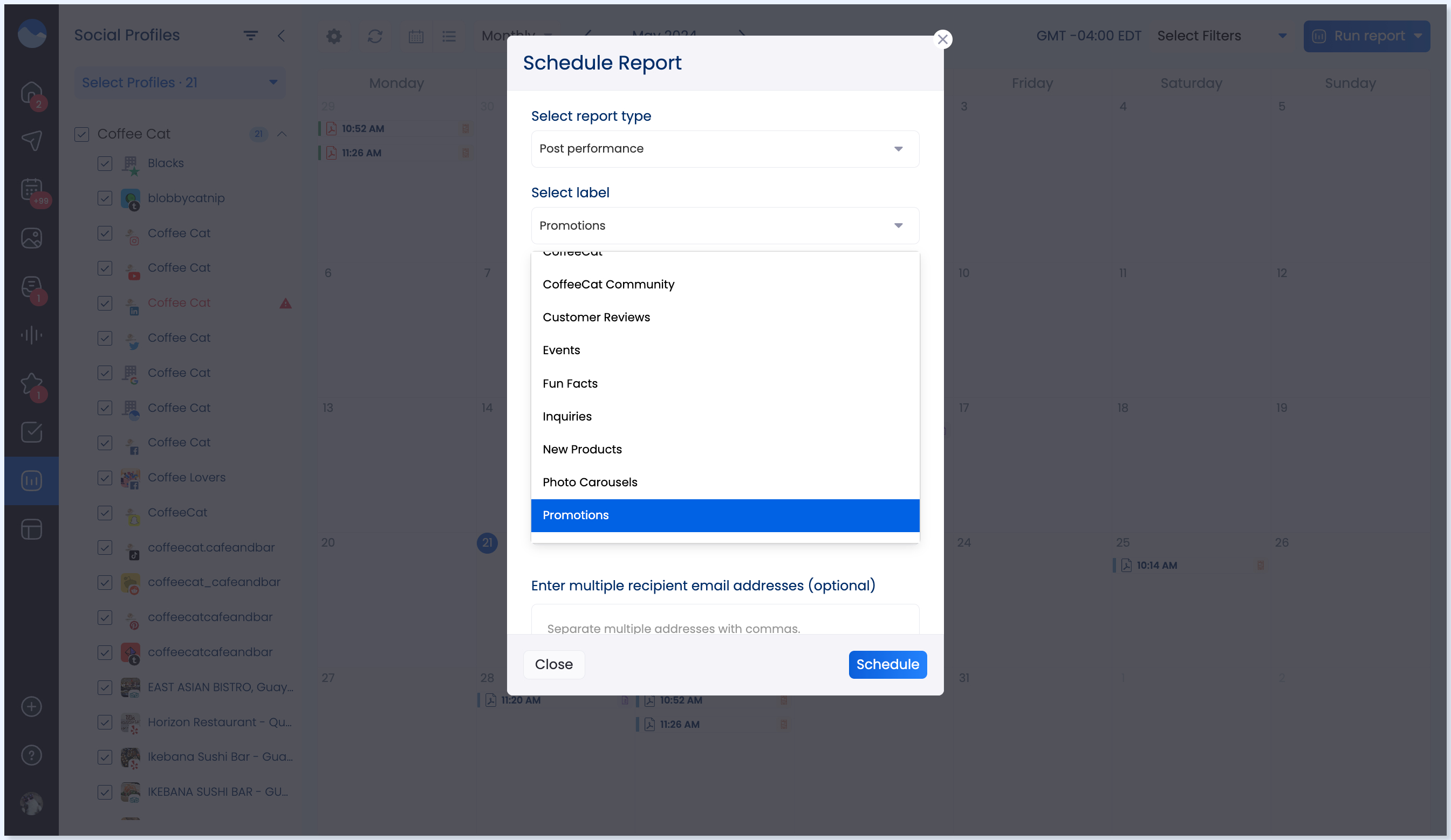Image resolution: width=1451 pixels, height=840 pixels.
Task: Expand the Select Profiles · 21 dropdown
Action: coord(180,83)
